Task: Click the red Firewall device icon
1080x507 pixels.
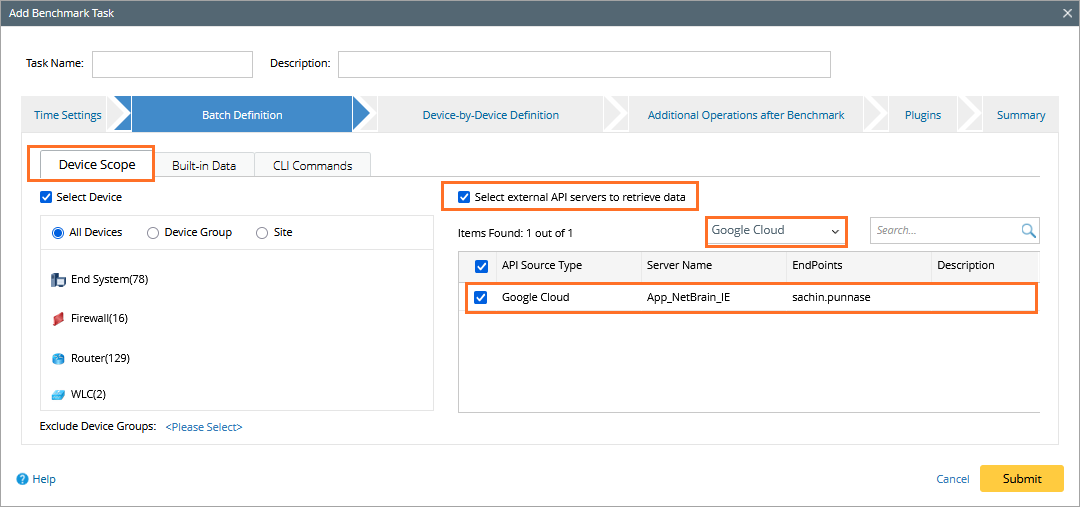Action: pyautogui.click(x=58, y=319)
